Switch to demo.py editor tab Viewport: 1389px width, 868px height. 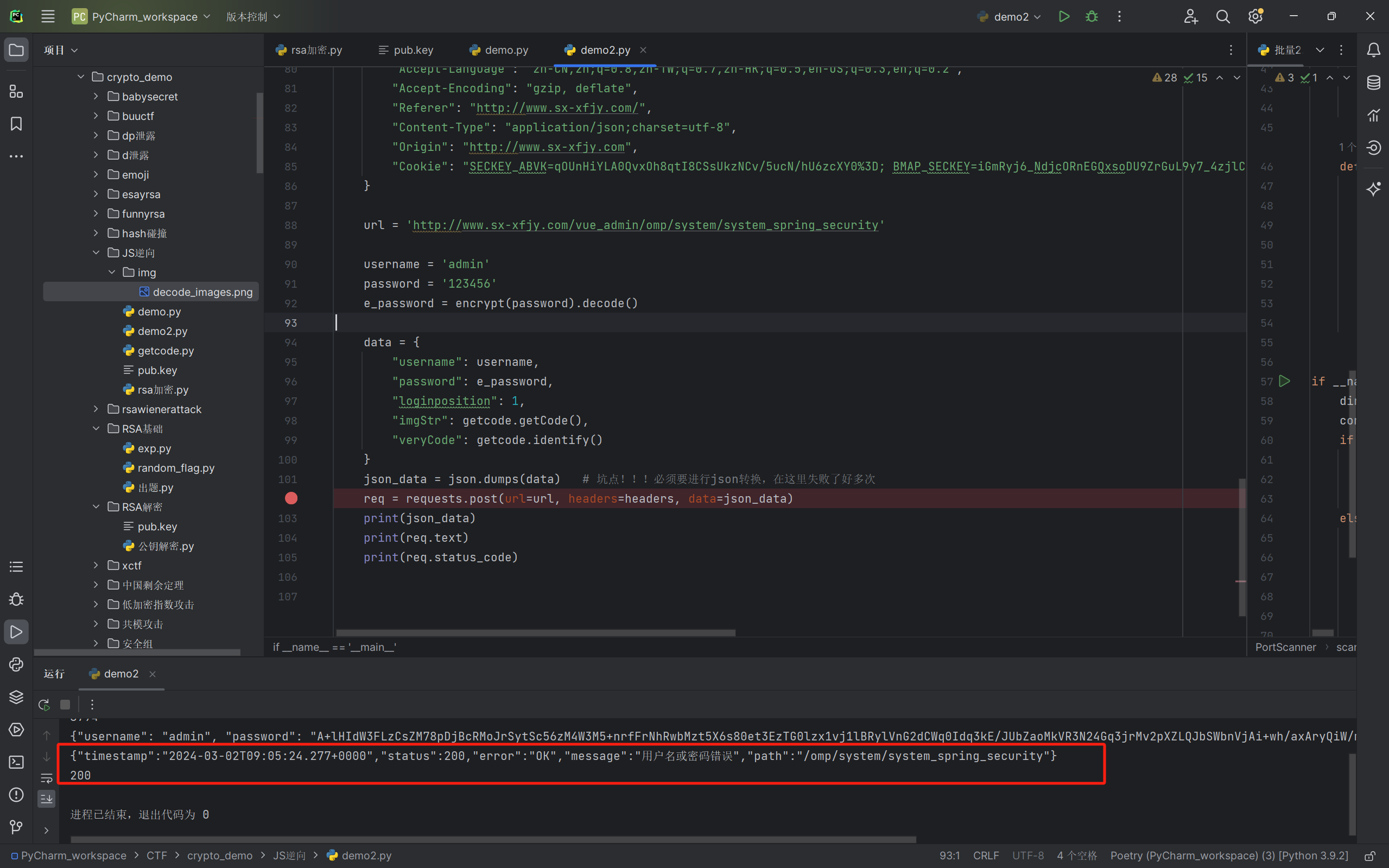(499, 50)
